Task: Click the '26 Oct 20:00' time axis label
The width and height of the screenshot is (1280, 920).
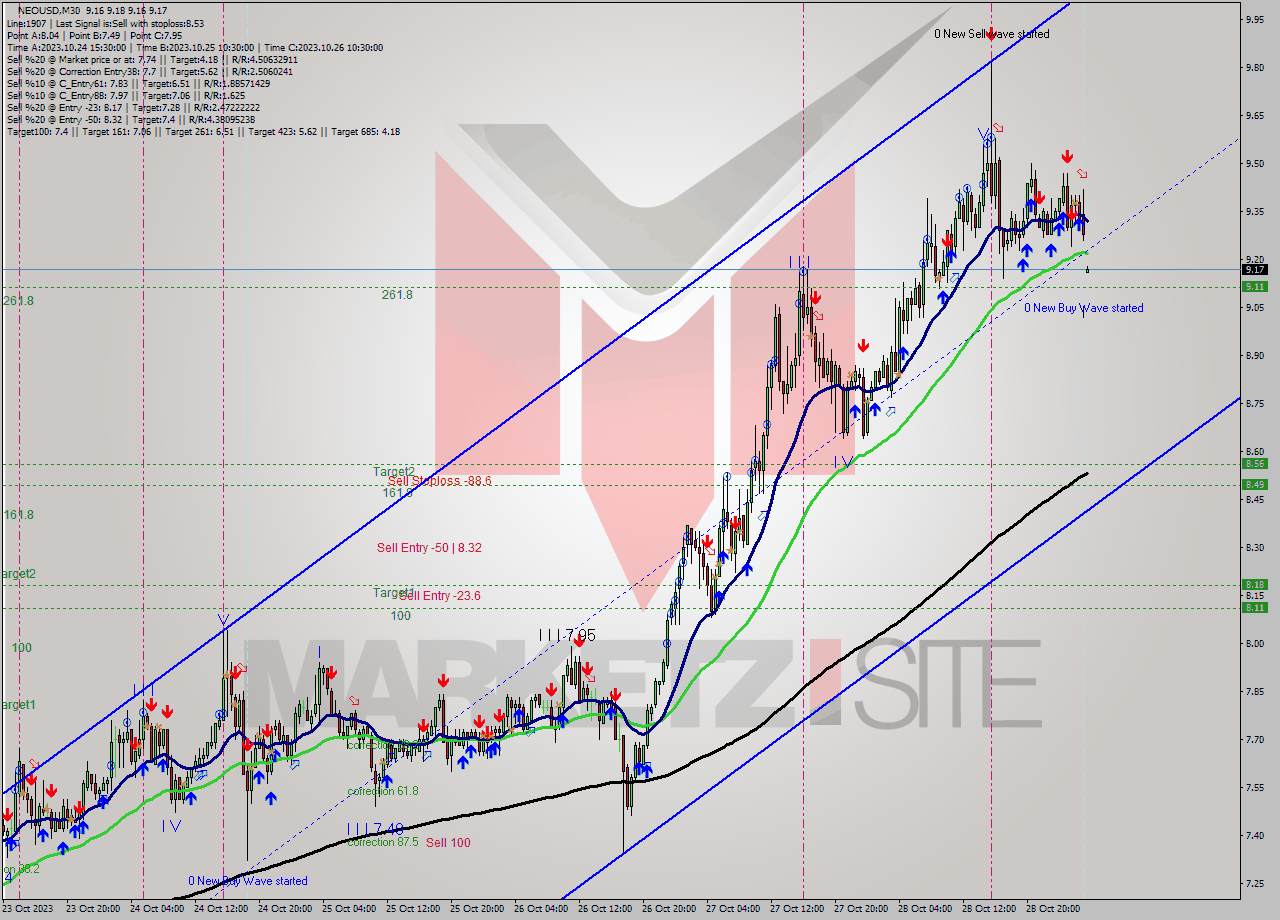Action: [669, 909]
